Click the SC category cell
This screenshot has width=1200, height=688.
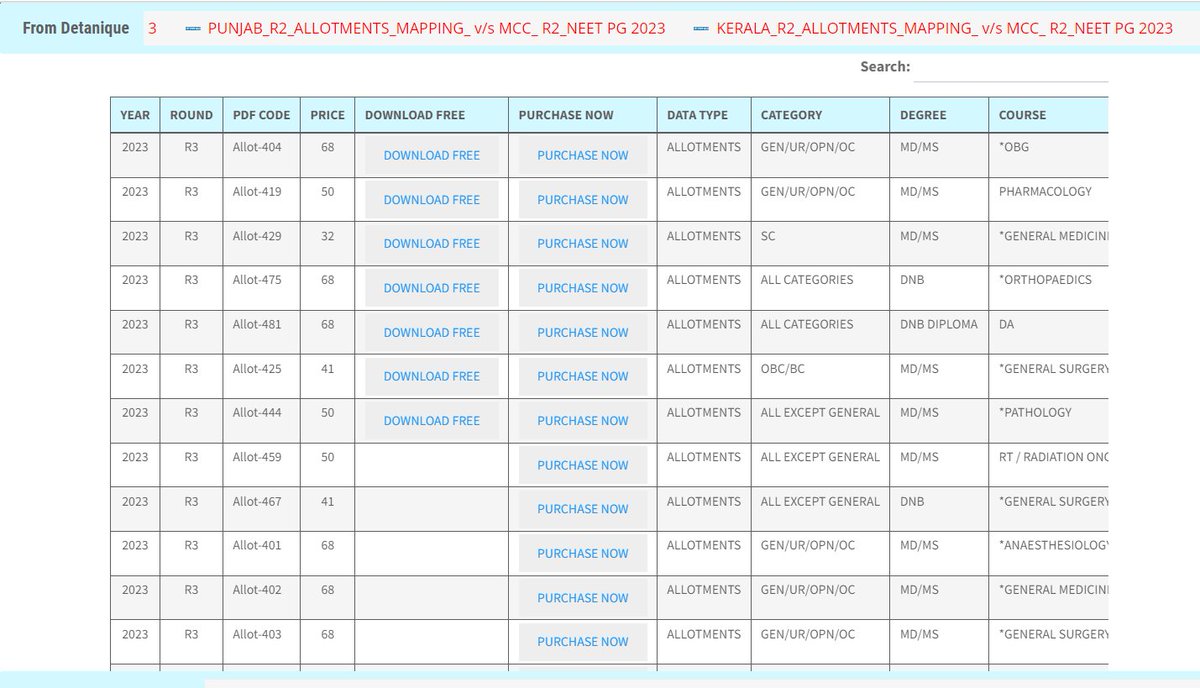point(820,243)
